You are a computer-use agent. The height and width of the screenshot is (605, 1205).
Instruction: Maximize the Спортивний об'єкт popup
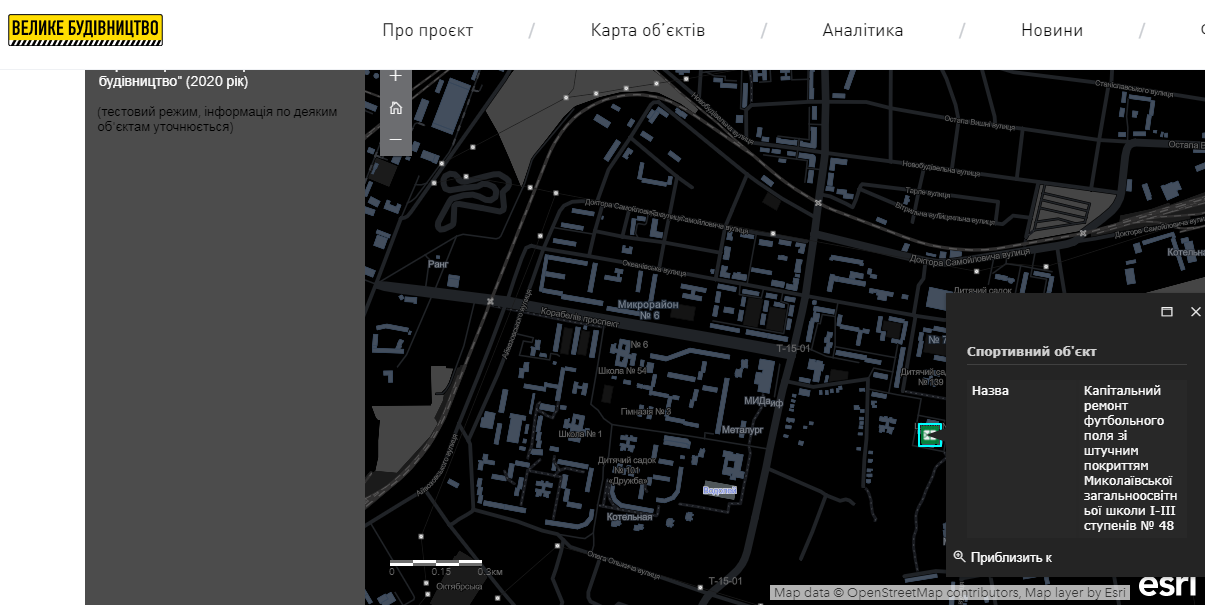(1166, 312)
